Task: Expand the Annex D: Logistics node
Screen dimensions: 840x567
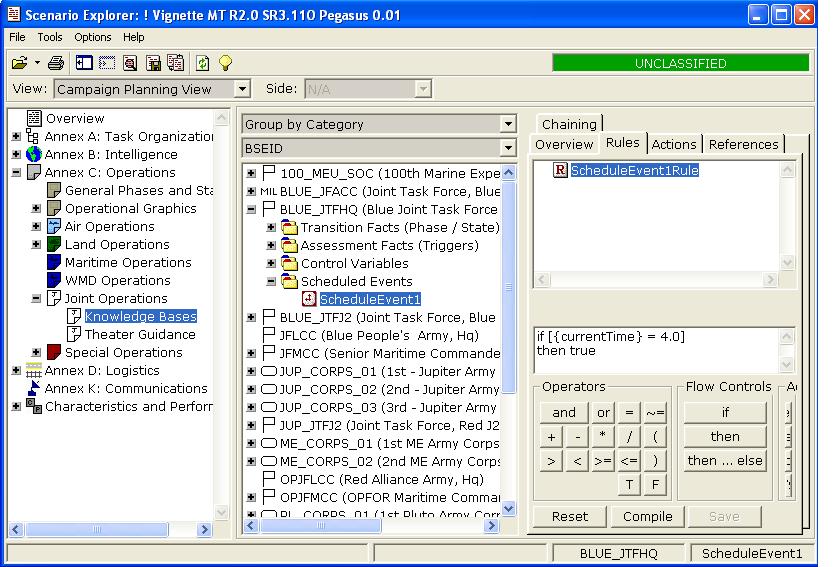Action: (16, 371)
